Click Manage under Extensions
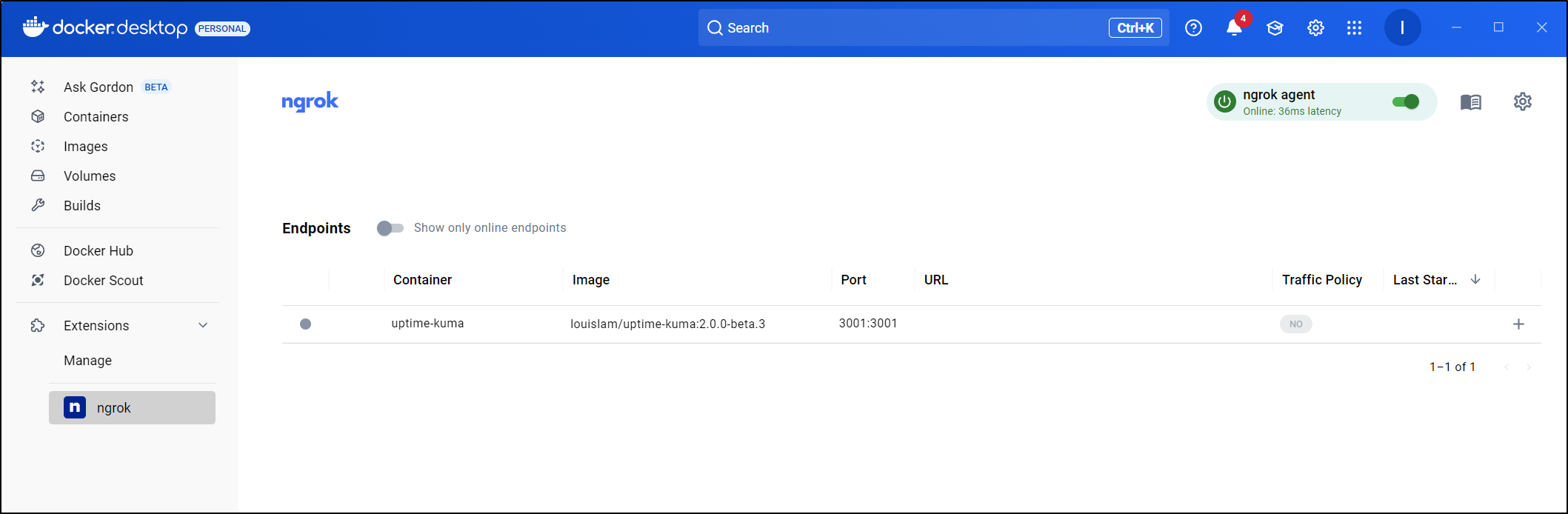 pos(87,361)
